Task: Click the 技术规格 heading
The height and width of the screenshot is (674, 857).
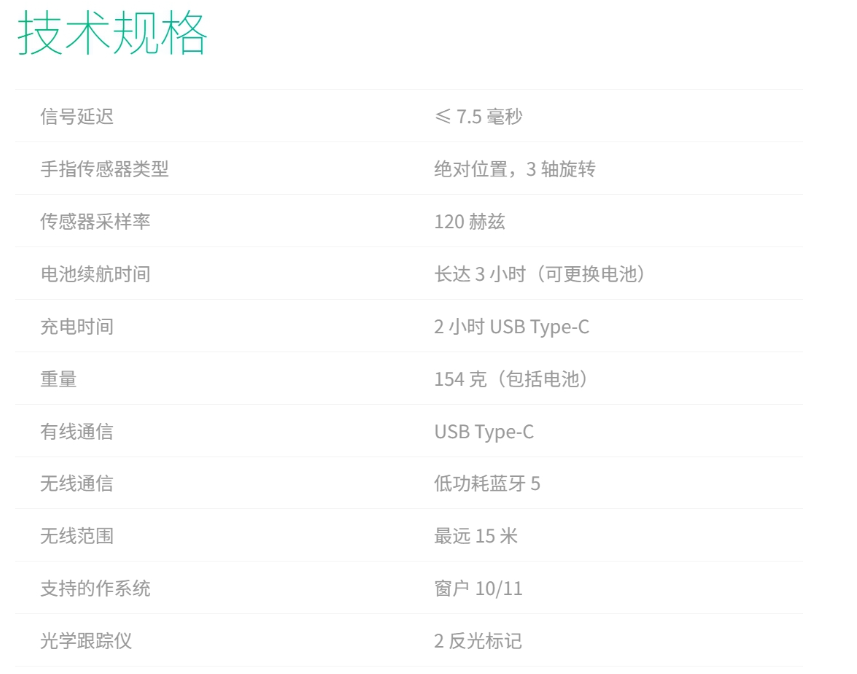Action: click(113, 34)
